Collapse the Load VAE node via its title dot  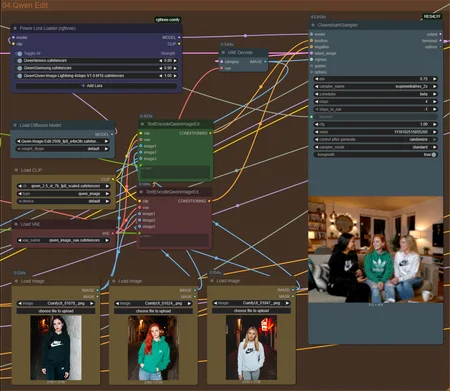[16, 224]
